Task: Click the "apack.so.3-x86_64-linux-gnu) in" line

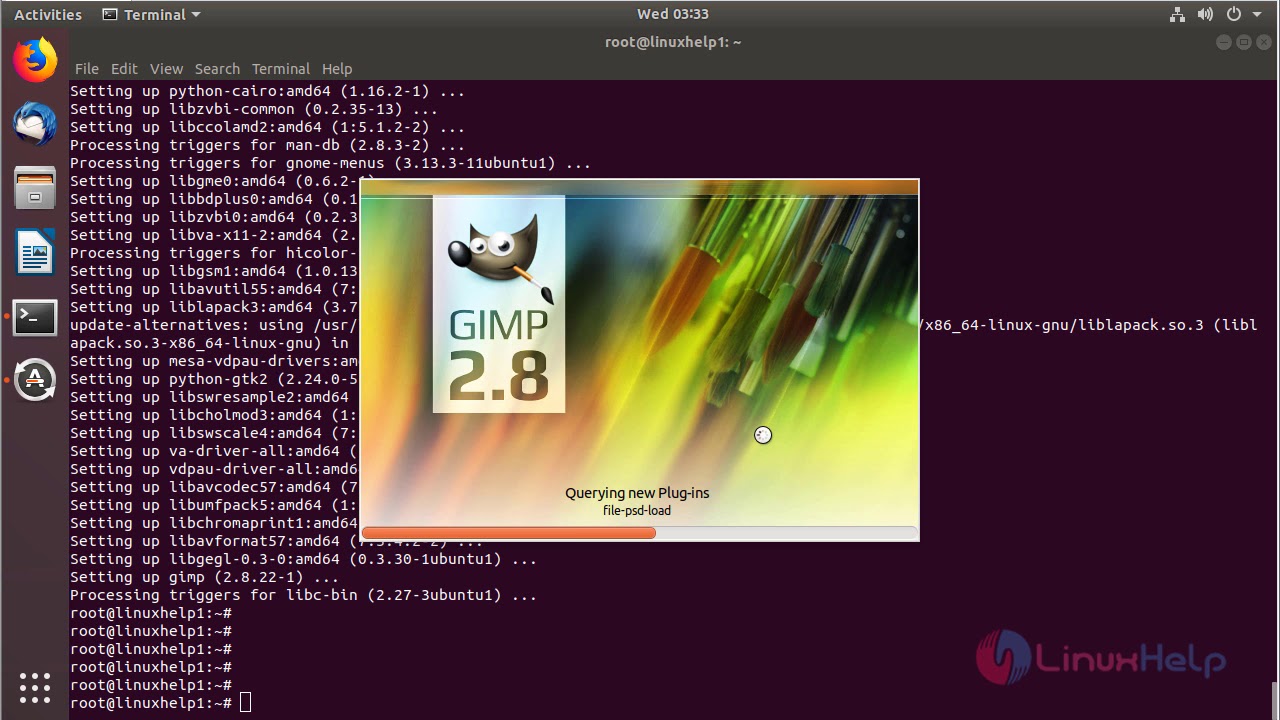Action: click(209, 343)
